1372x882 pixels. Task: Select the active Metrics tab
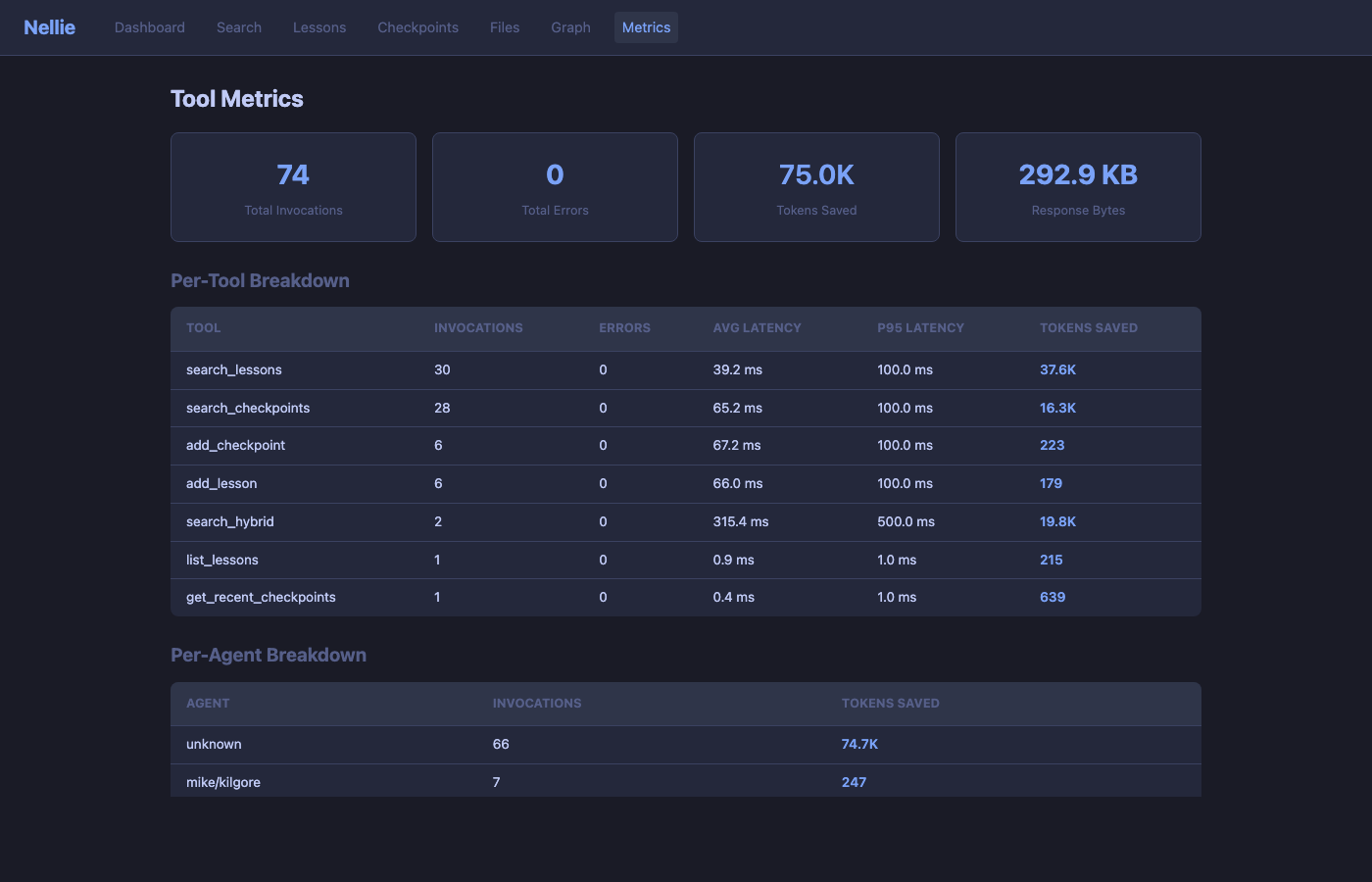(x=646, y=27)
